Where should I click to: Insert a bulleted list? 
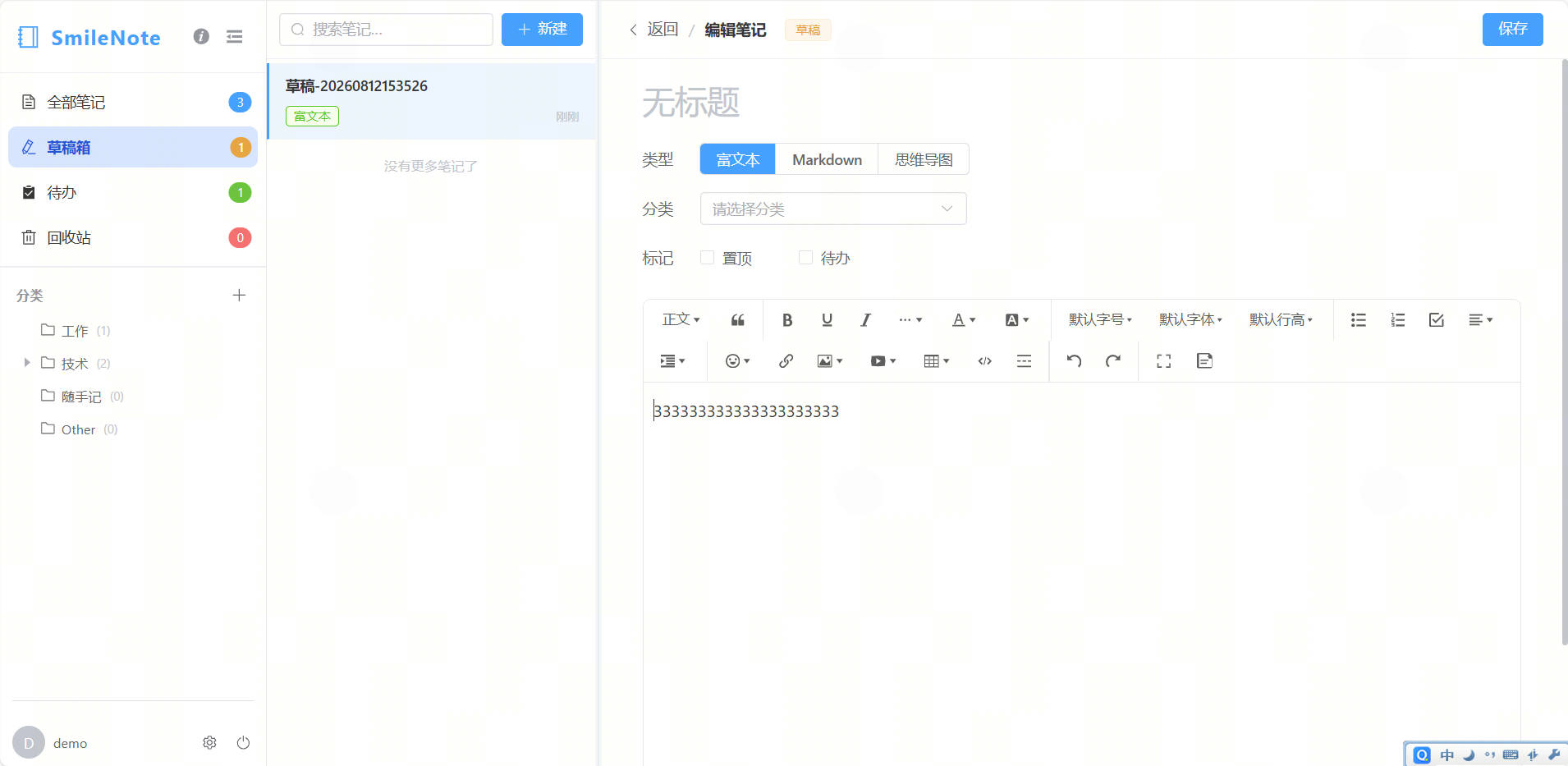tap(1359, 320)
